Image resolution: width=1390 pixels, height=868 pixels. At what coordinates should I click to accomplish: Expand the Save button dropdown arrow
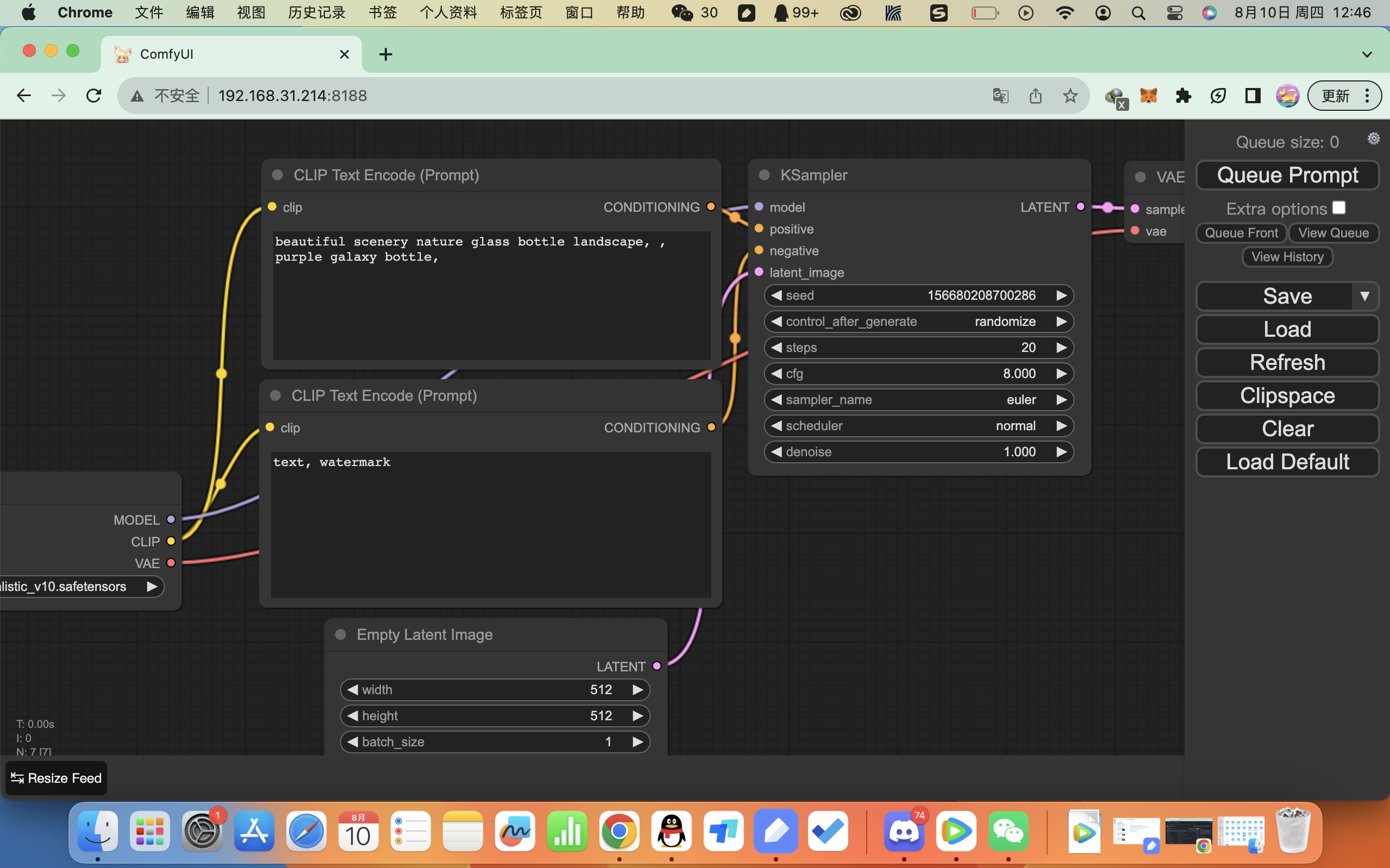point(1365,296)
